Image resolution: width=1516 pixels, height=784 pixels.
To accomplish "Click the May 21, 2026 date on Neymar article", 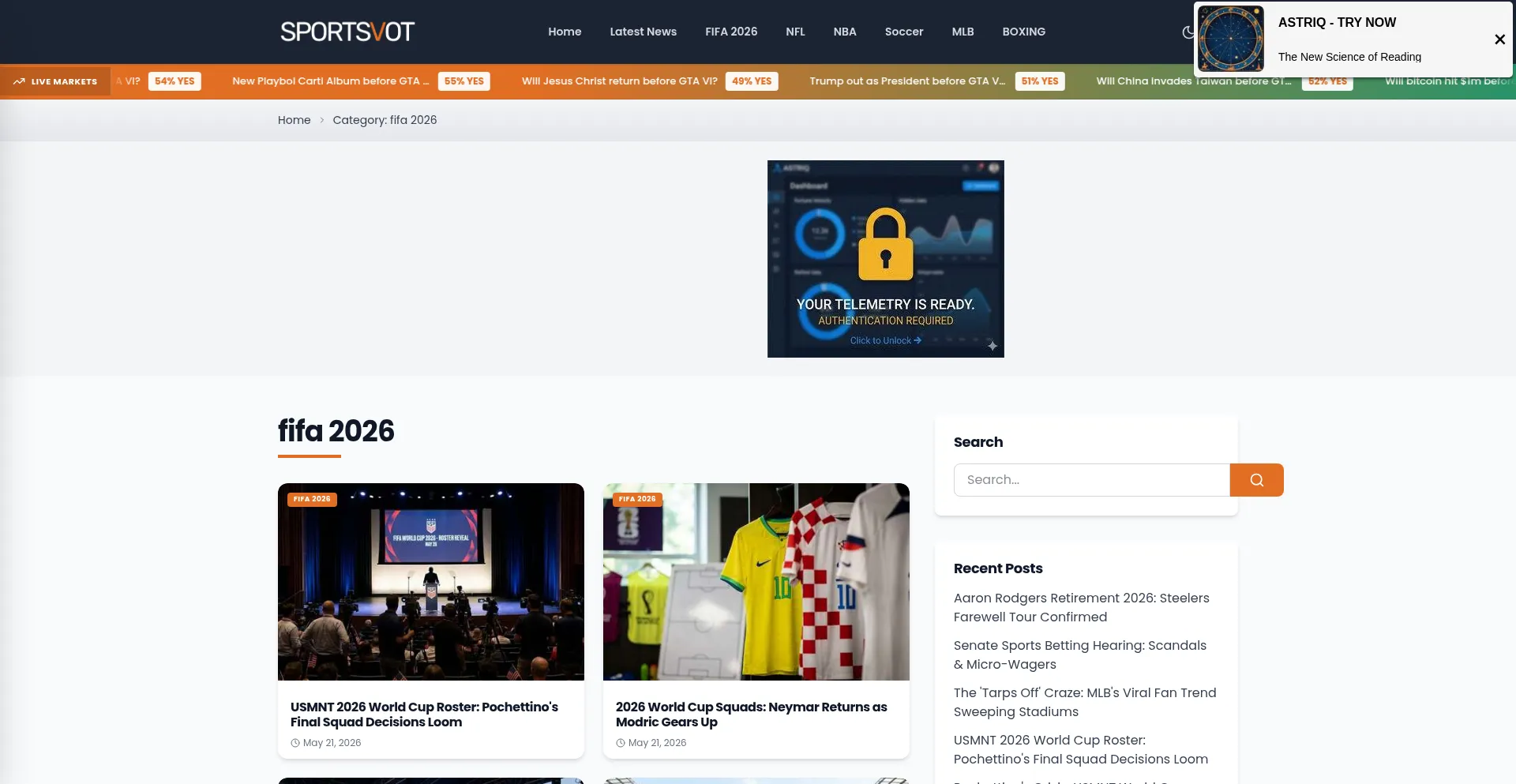I will 657,743.
